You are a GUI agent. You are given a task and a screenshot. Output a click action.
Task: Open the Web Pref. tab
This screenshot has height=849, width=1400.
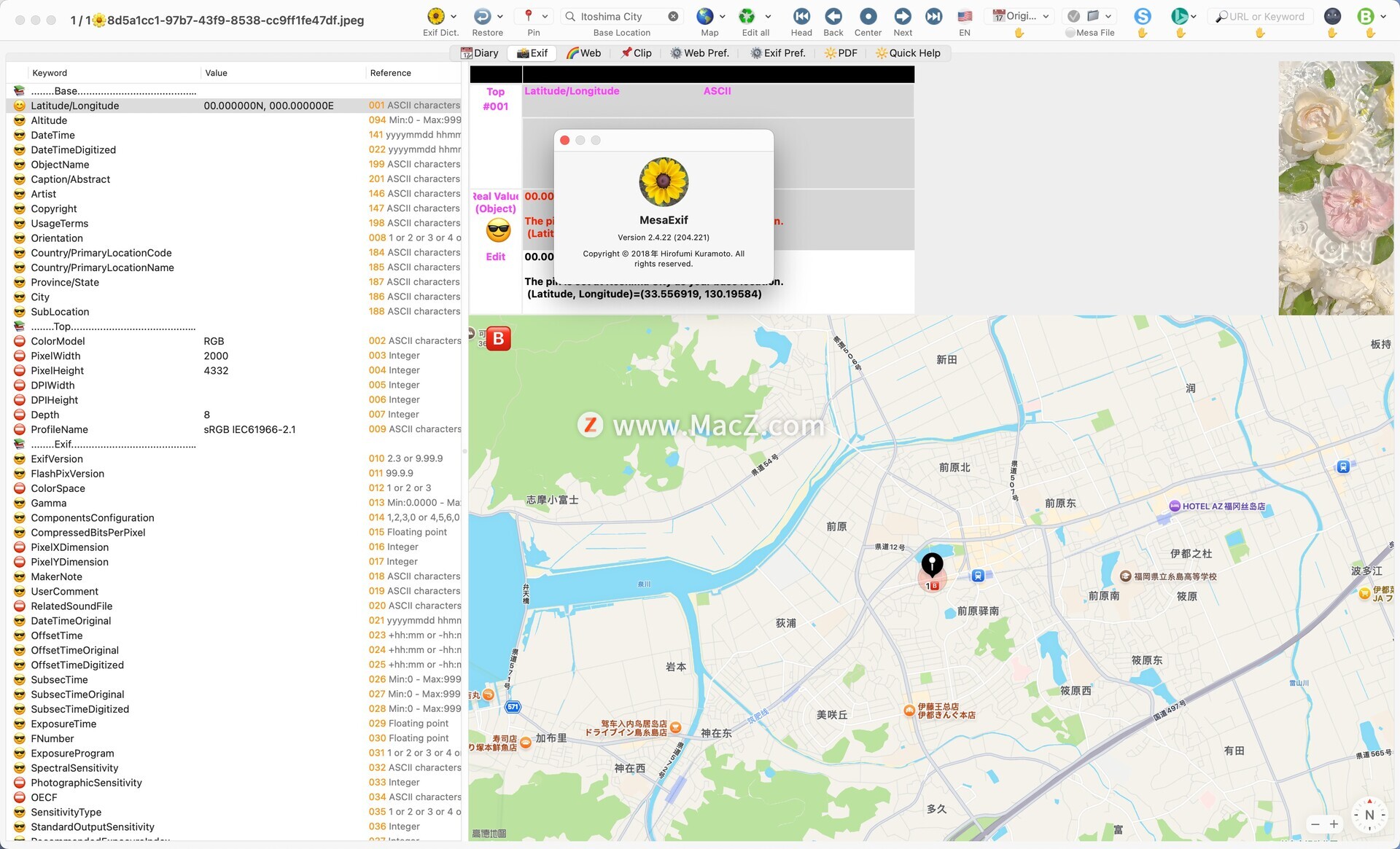[700, 53]
